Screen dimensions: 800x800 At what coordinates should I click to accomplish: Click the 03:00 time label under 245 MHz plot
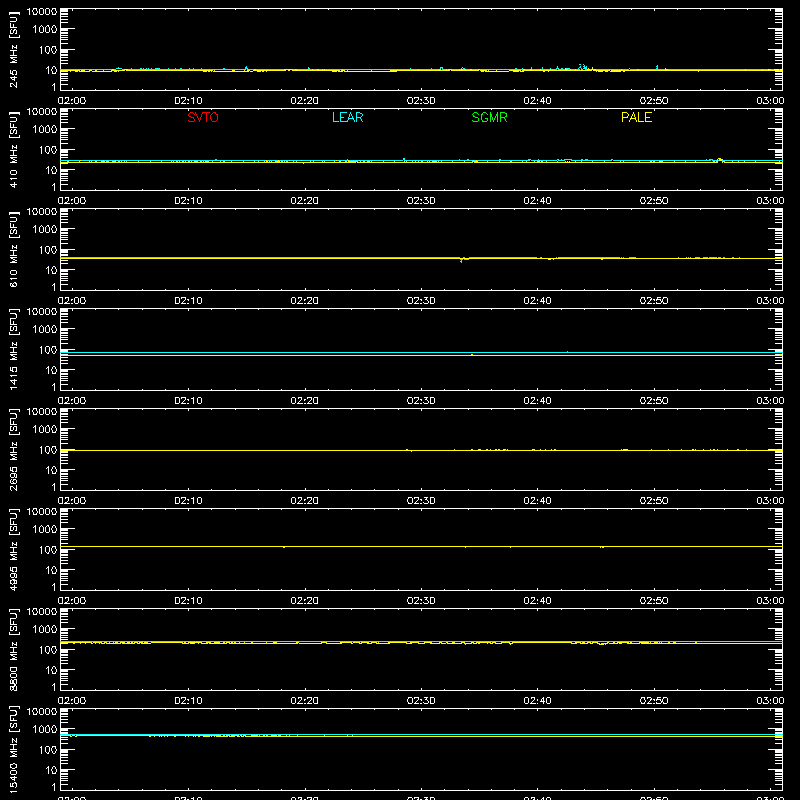770,101
